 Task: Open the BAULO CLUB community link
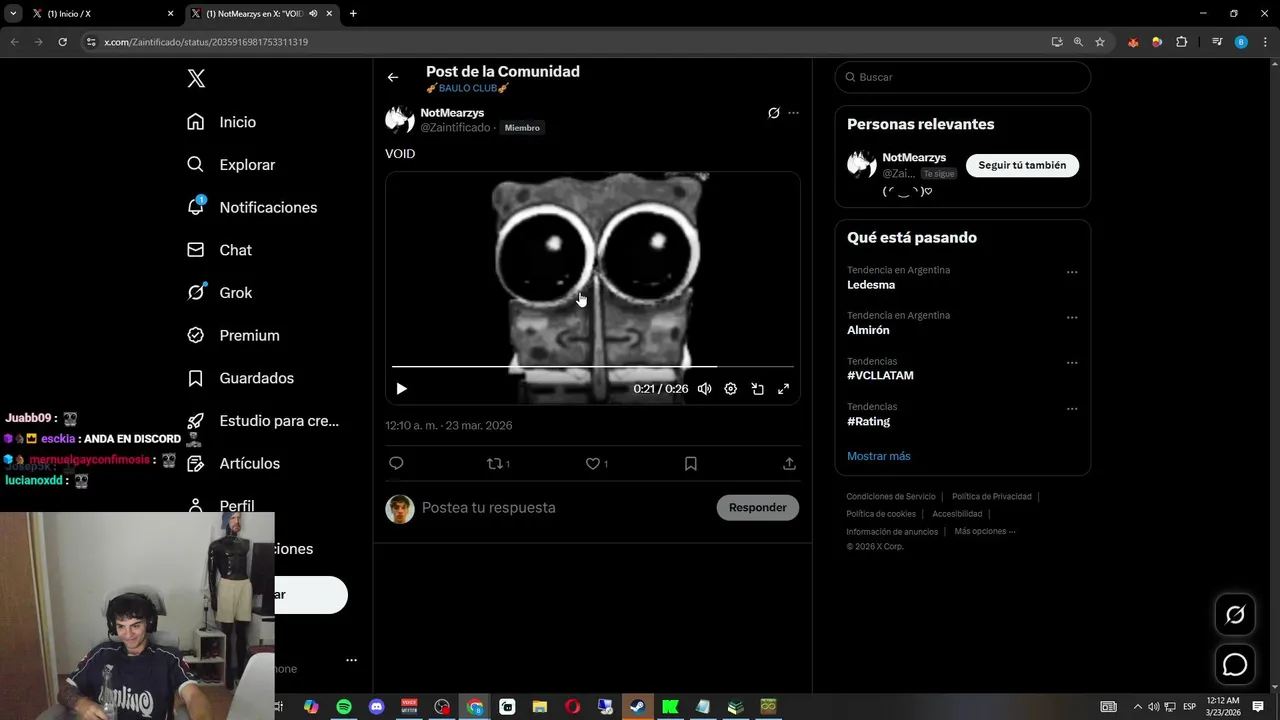tap(468, 88)
